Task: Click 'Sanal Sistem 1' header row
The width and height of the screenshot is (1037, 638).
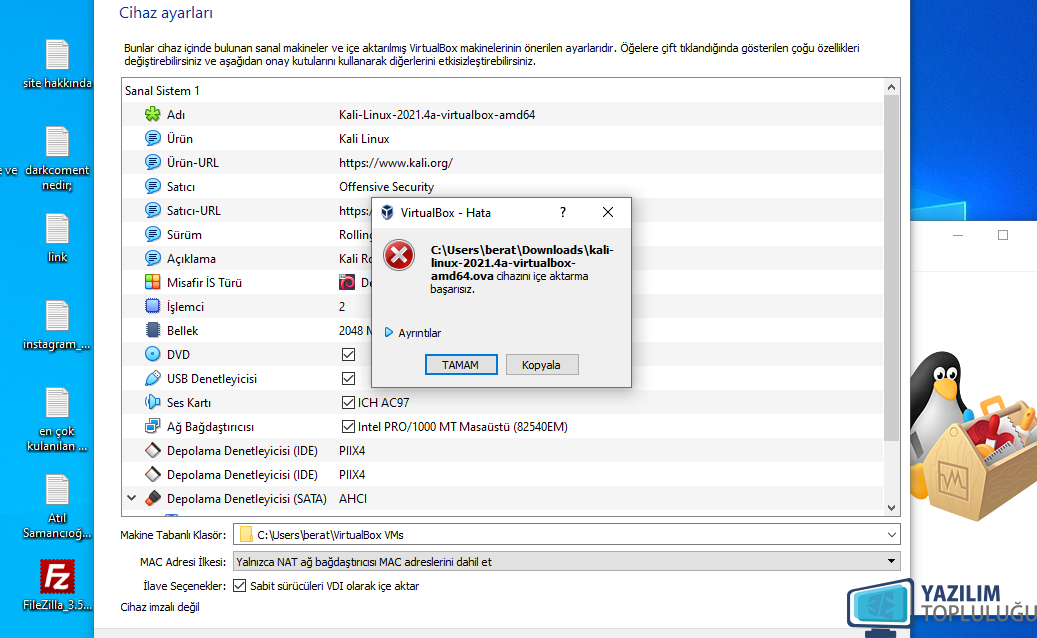Action: click(503, 91)
